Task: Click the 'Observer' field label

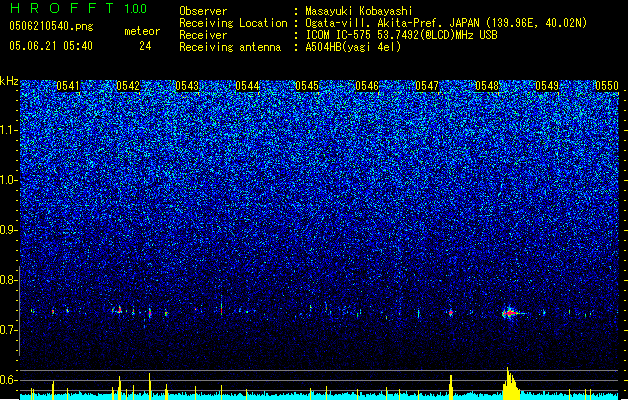Action: click(203, 11)
